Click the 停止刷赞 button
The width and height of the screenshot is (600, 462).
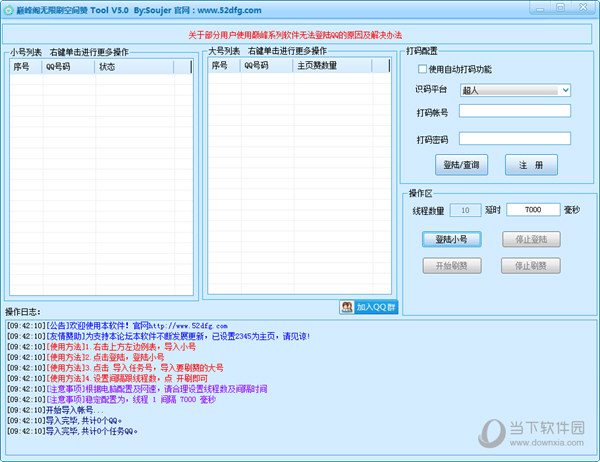click(x=531, y=266)
